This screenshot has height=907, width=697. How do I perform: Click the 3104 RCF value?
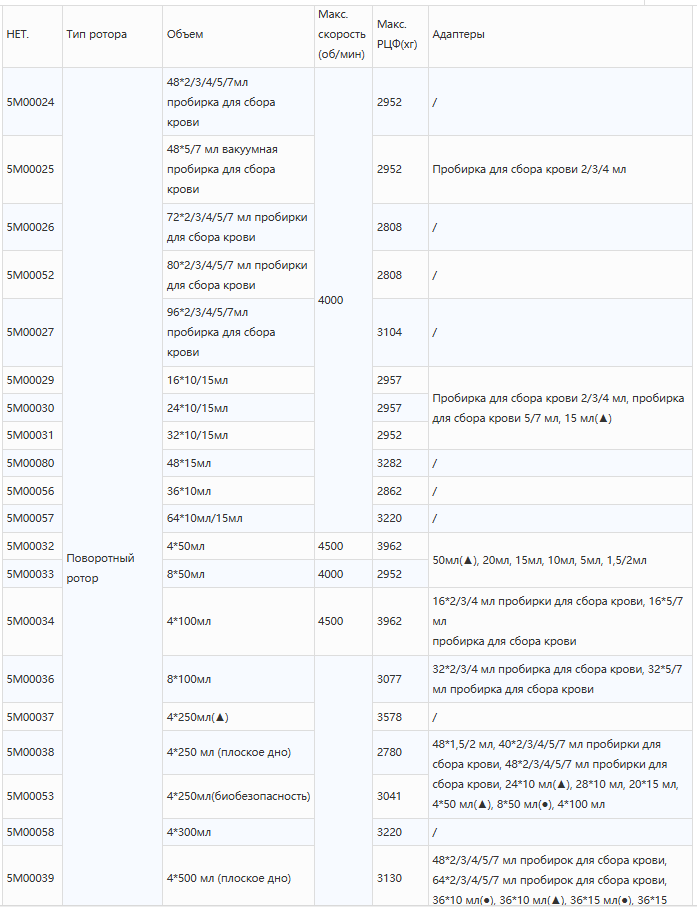tap(389, 332)
